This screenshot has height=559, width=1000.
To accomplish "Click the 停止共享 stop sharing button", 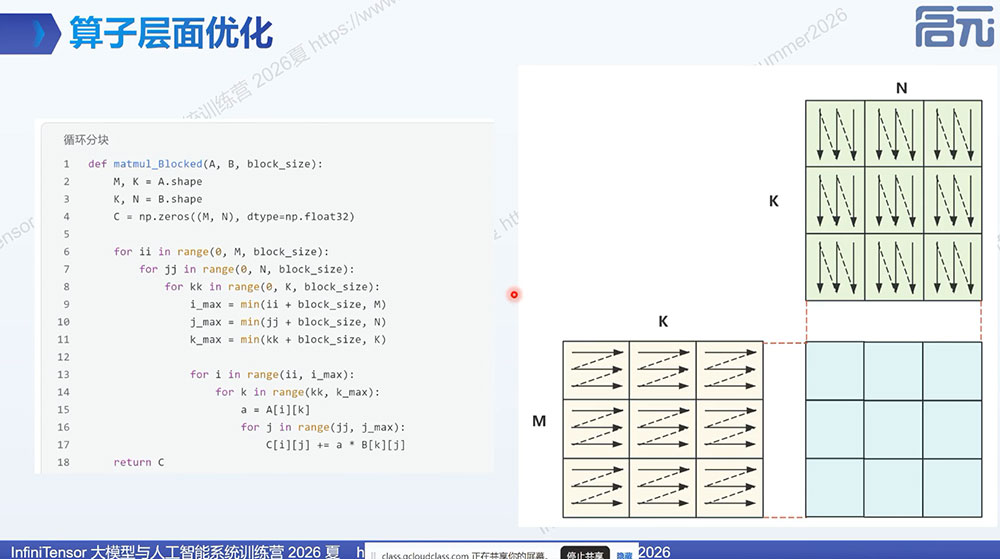I will 585,554.
